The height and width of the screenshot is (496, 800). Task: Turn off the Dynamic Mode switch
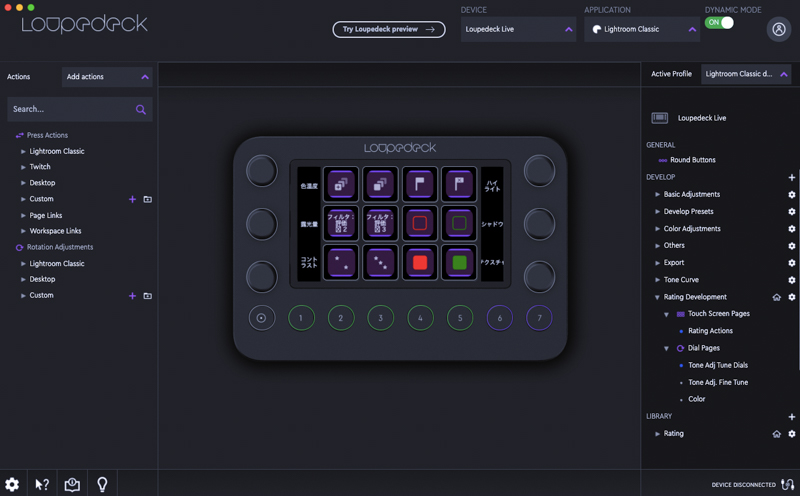719,22
